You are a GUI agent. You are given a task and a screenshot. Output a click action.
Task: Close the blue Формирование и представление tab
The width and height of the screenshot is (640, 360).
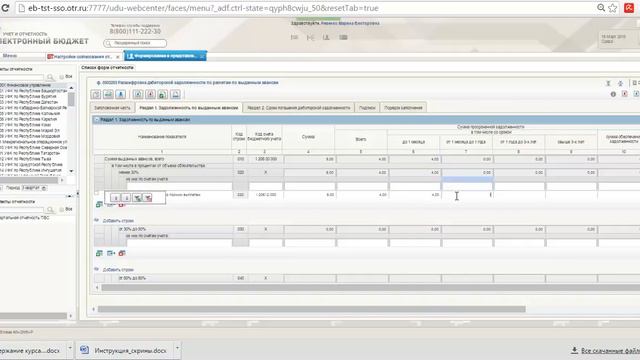[x=202, y=56]
